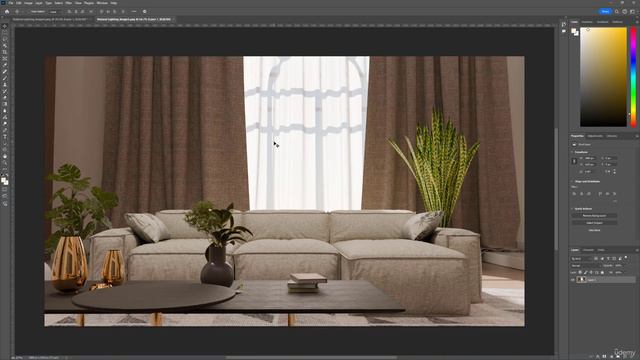Select the Gradient tool

[5, 104]
